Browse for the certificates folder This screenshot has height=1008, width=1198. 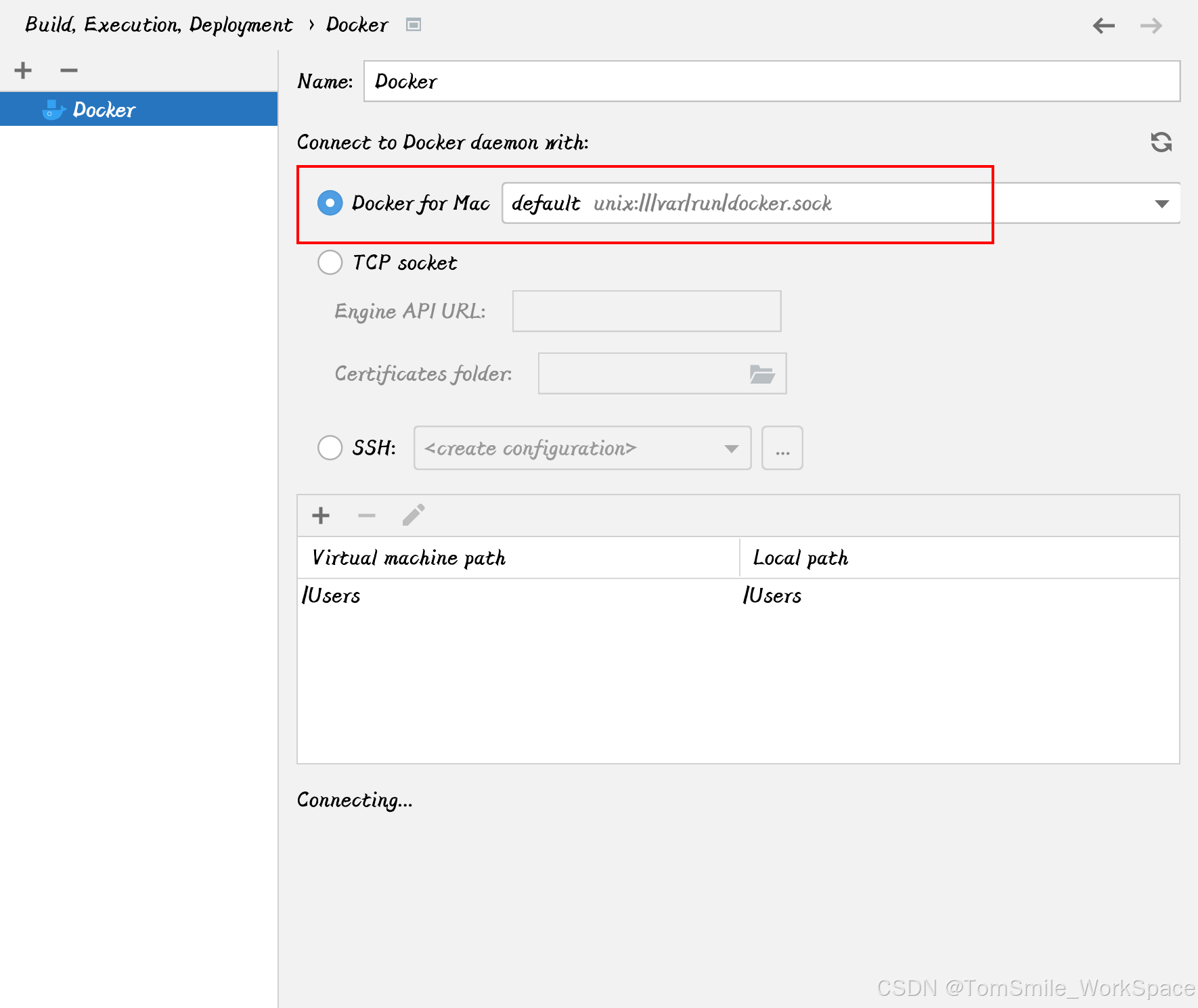click(762, 374)
